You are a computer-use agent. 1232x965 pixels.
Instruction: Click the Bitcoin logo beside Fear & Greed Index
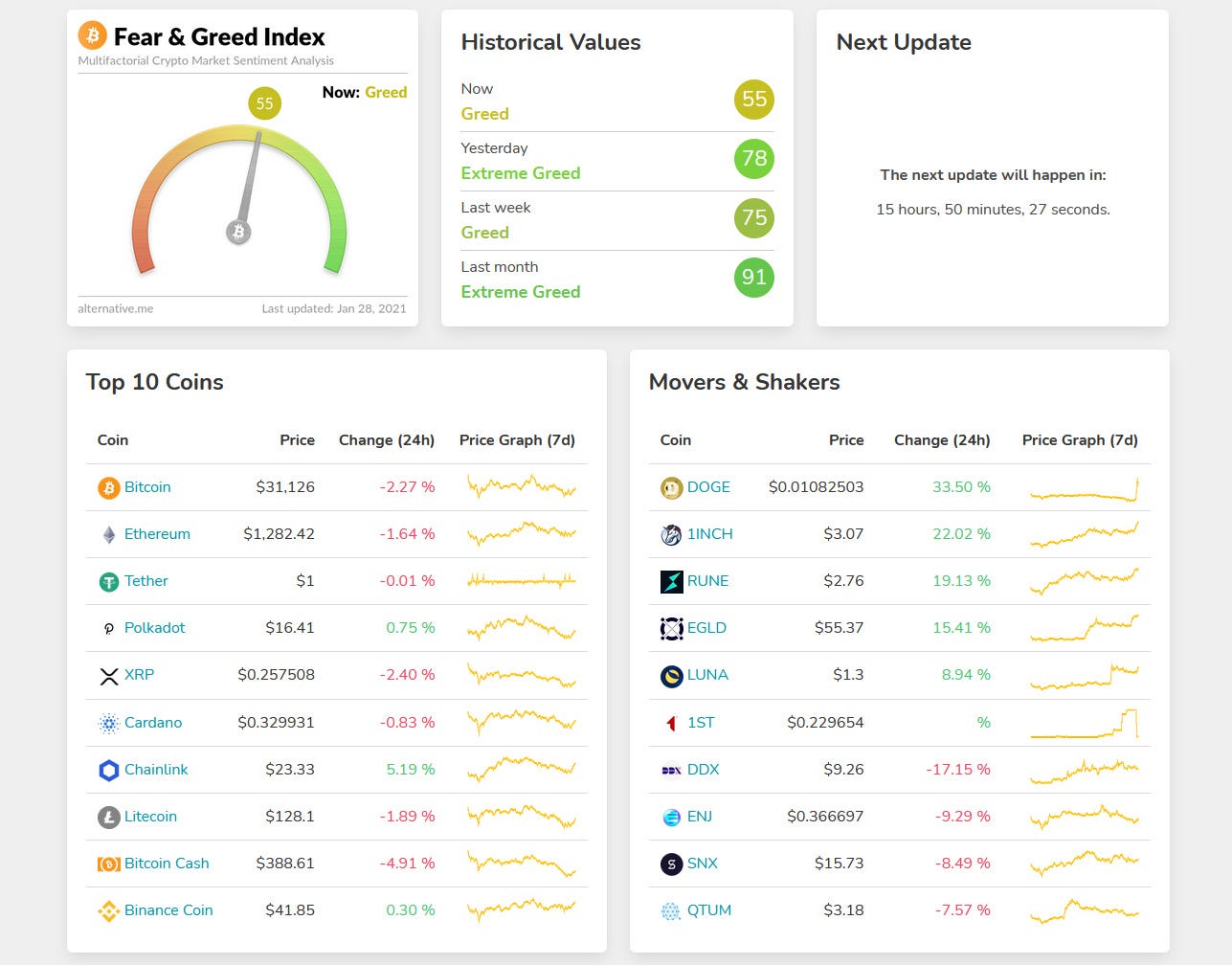click(x=92, y=36)
